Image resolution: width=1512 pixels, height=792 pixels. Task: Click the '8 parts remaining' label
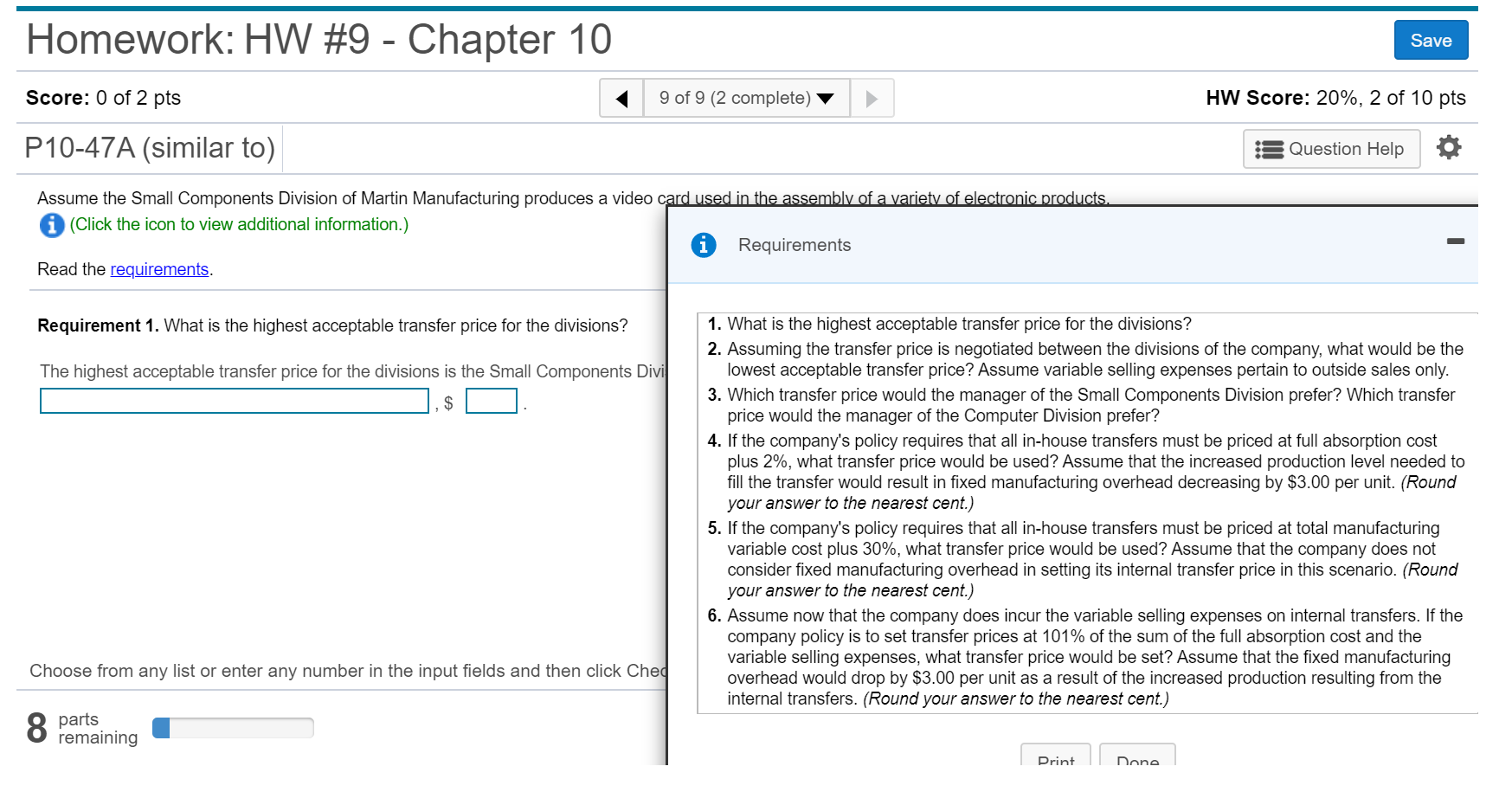coord(82,728)
